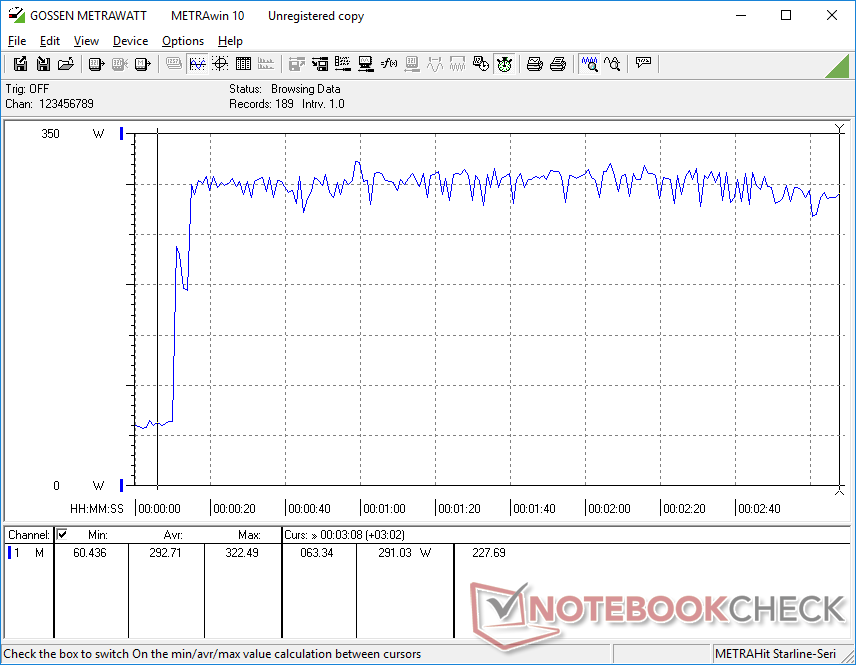Click the 00:01:00 time axis label
This screenshot has width=856, height=665.
(x=384, y=509)
